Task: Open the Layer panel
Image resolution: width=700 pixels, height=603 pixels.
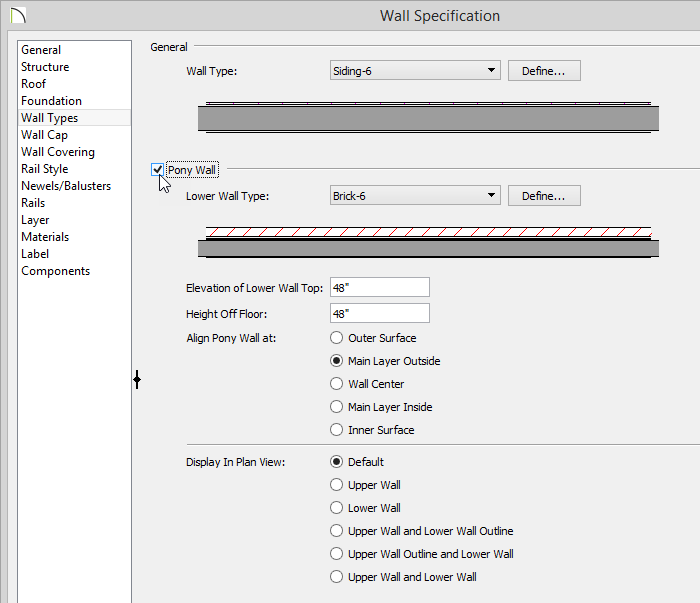Action: [x=74, y=220]
